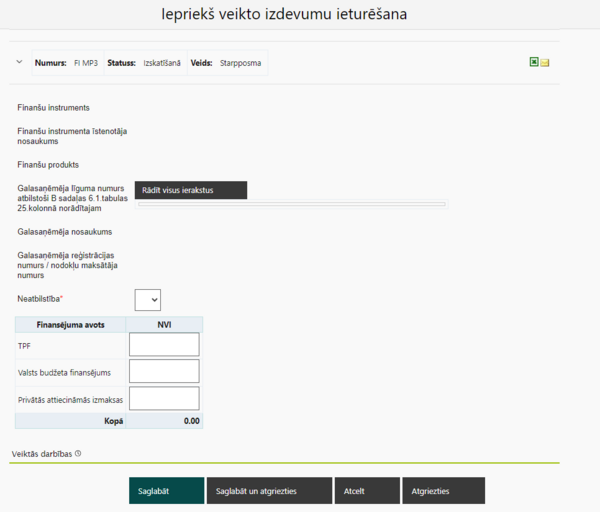Click the Saglabāt button
This screenshot has height=512, width=600.
point(166,491)
